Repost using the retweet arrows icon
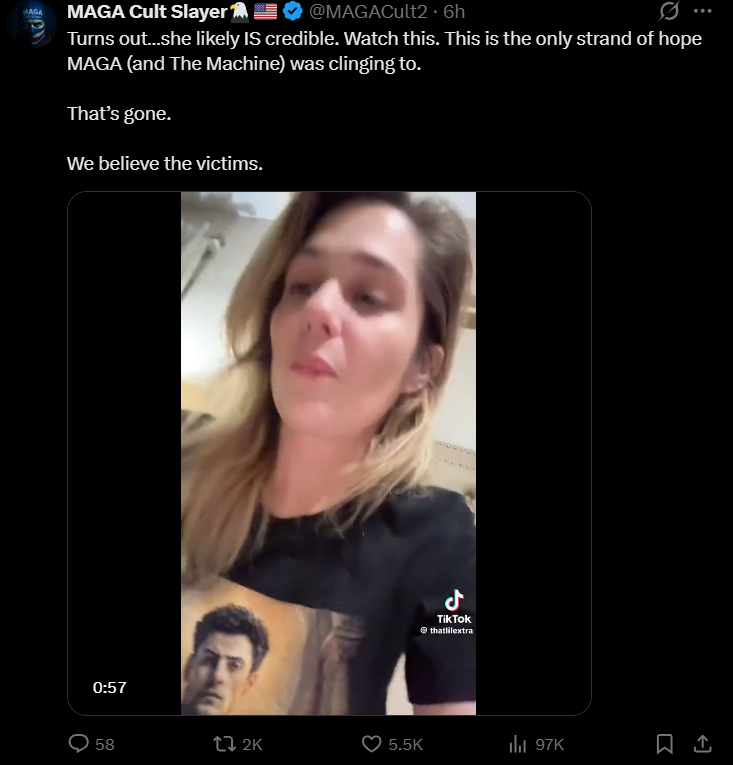Screen dimensions: 733x765 click(x=224, y=744)
